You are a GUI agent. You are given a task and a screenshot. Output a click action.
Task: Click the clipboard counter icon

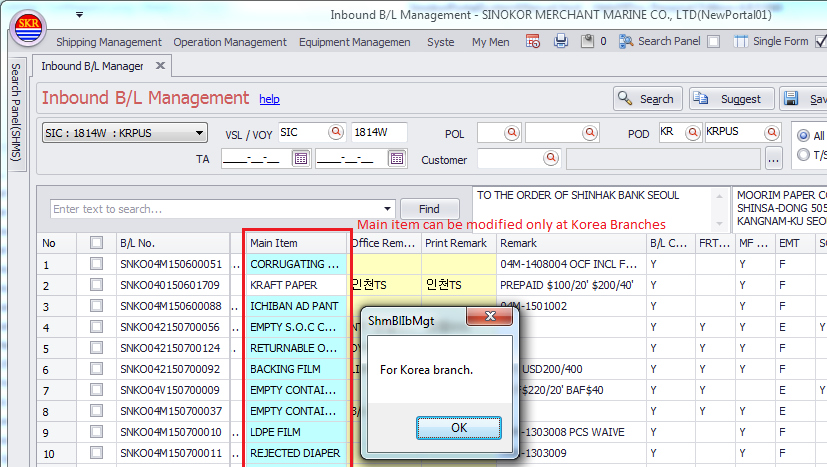click(x=588, y=41)
